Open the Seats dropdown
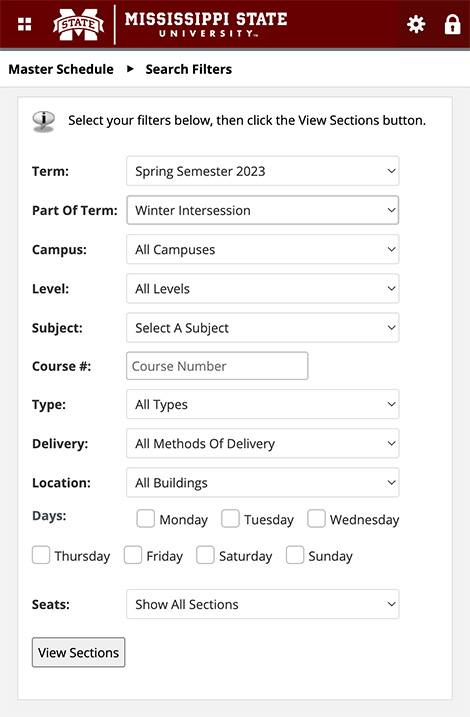This screenshot has width=470, height=717. [262, 605]
